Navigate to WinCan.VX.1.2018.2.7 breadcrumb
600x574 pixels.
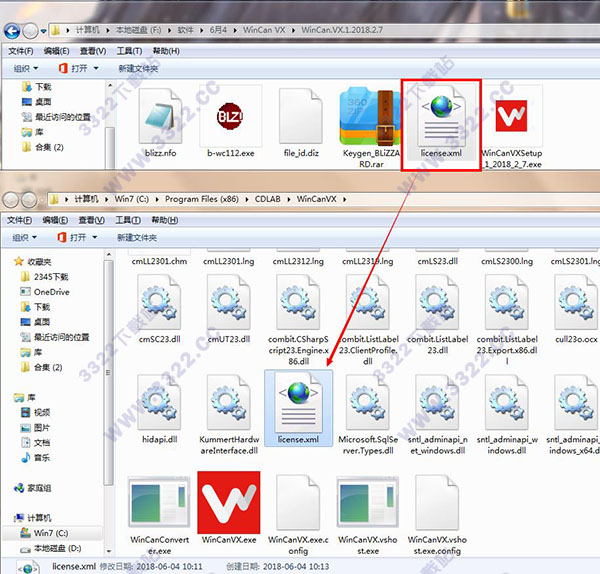click(342, 30)
